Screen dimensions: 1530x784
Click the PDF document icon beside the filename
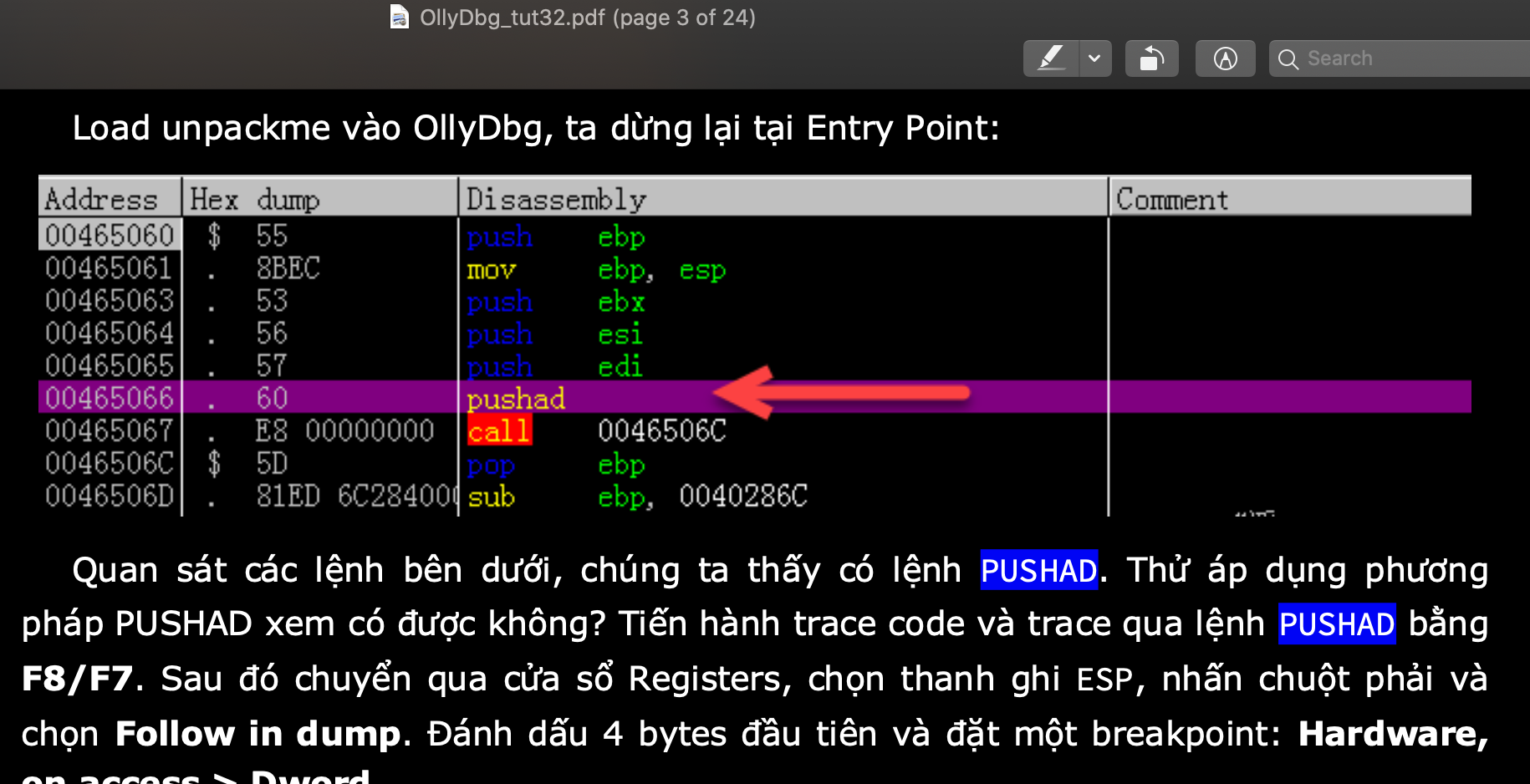point(399,17)
